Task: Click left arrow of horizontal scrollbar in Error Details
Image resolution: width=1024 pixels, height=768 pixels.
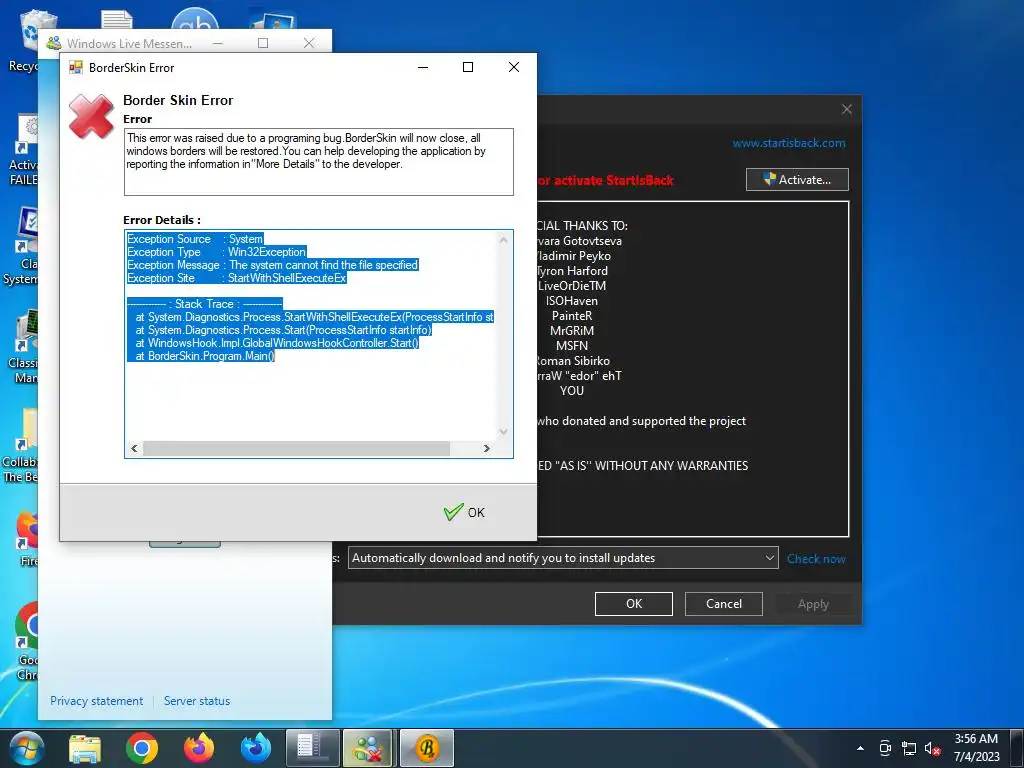Action: pyautogui.click(x=134, y=449)
